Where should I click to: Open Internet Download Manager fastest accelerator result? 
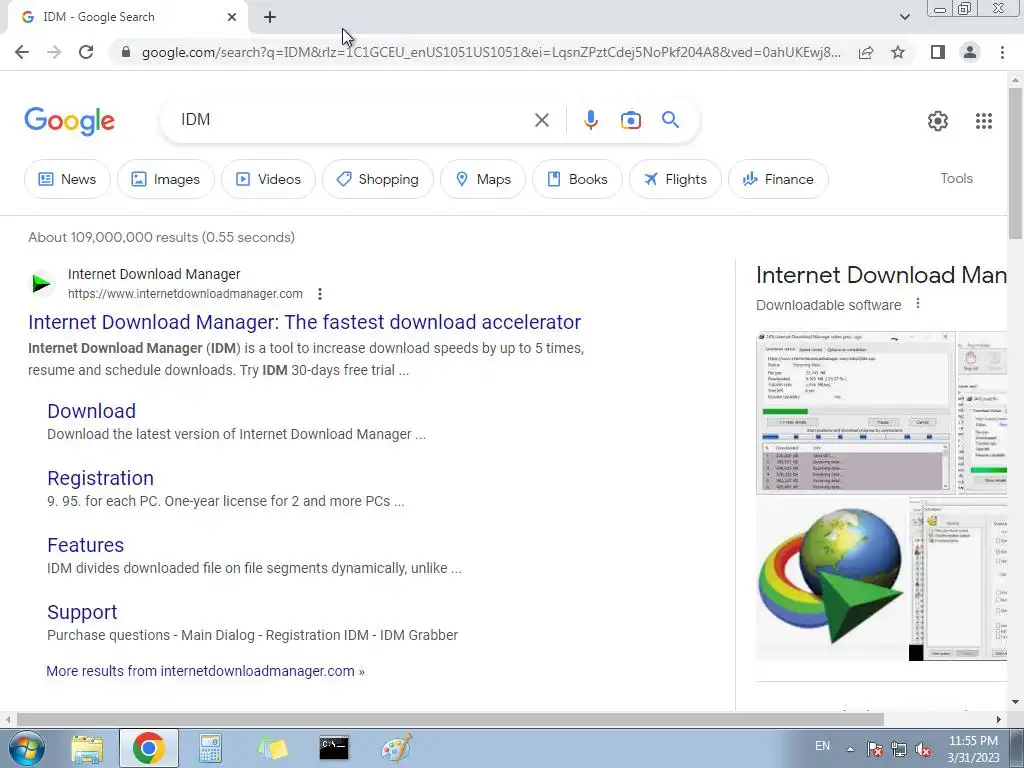pyautogui.click(x=304, y=322)
